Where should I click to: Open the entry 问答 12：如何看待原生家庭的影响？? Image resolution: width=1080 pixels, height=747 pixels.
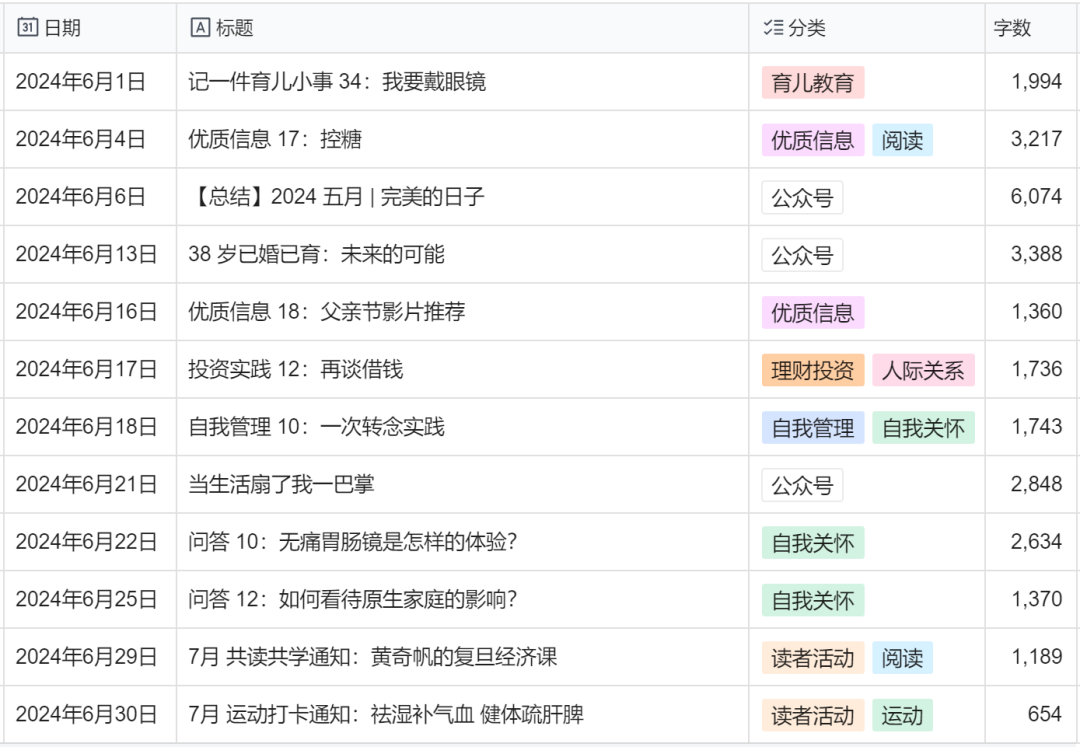click(353, 599)
